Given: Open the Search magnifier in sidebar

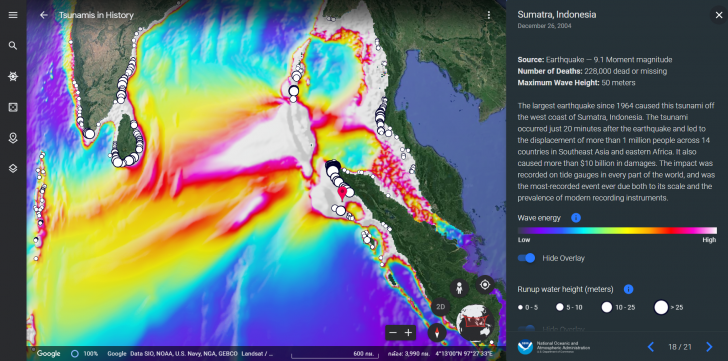Looking at the screenshot, I should [x=13, y=45].
